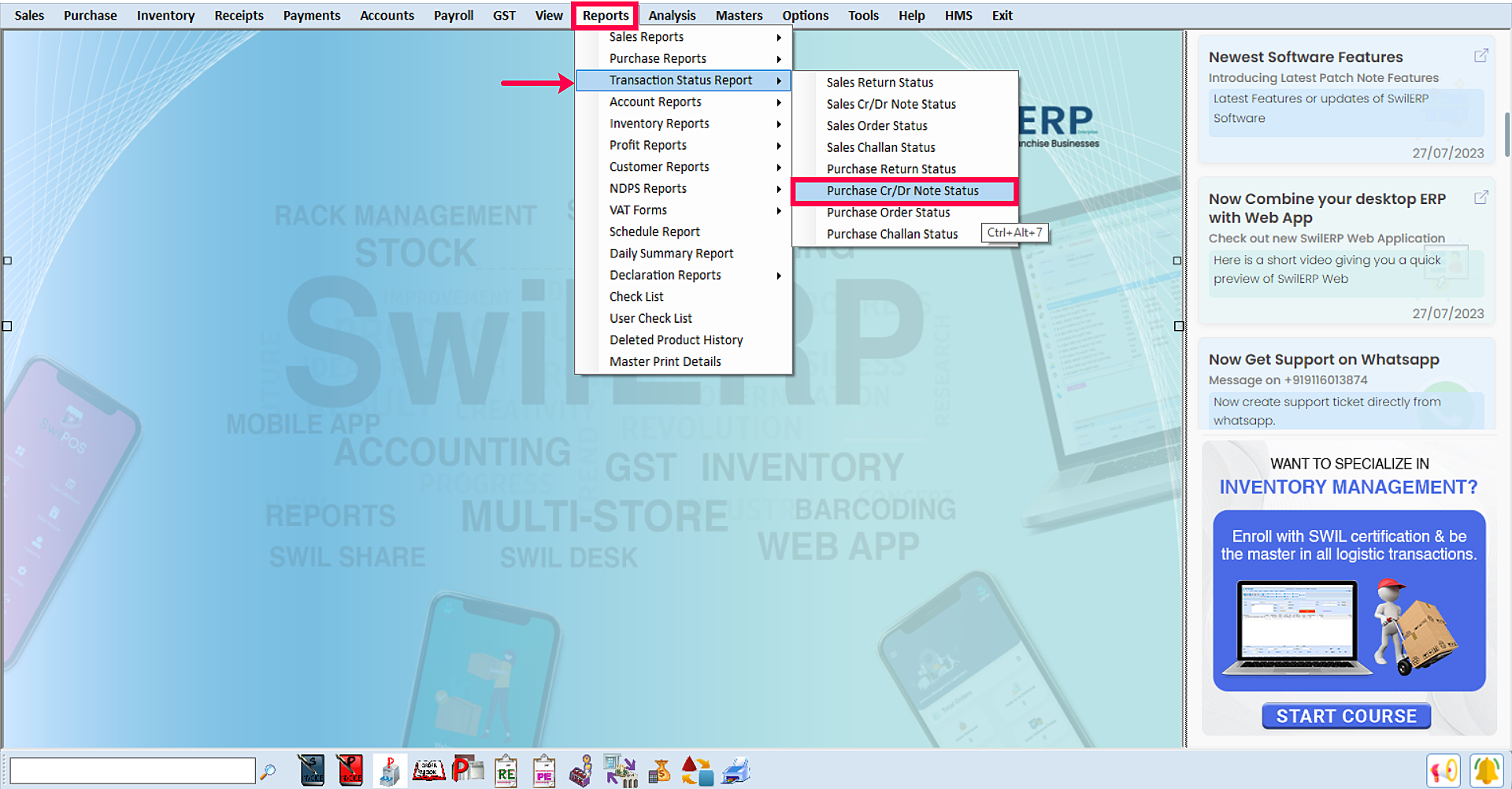Open the RE clipboard toolbar icon

click(x=506, y=771)
